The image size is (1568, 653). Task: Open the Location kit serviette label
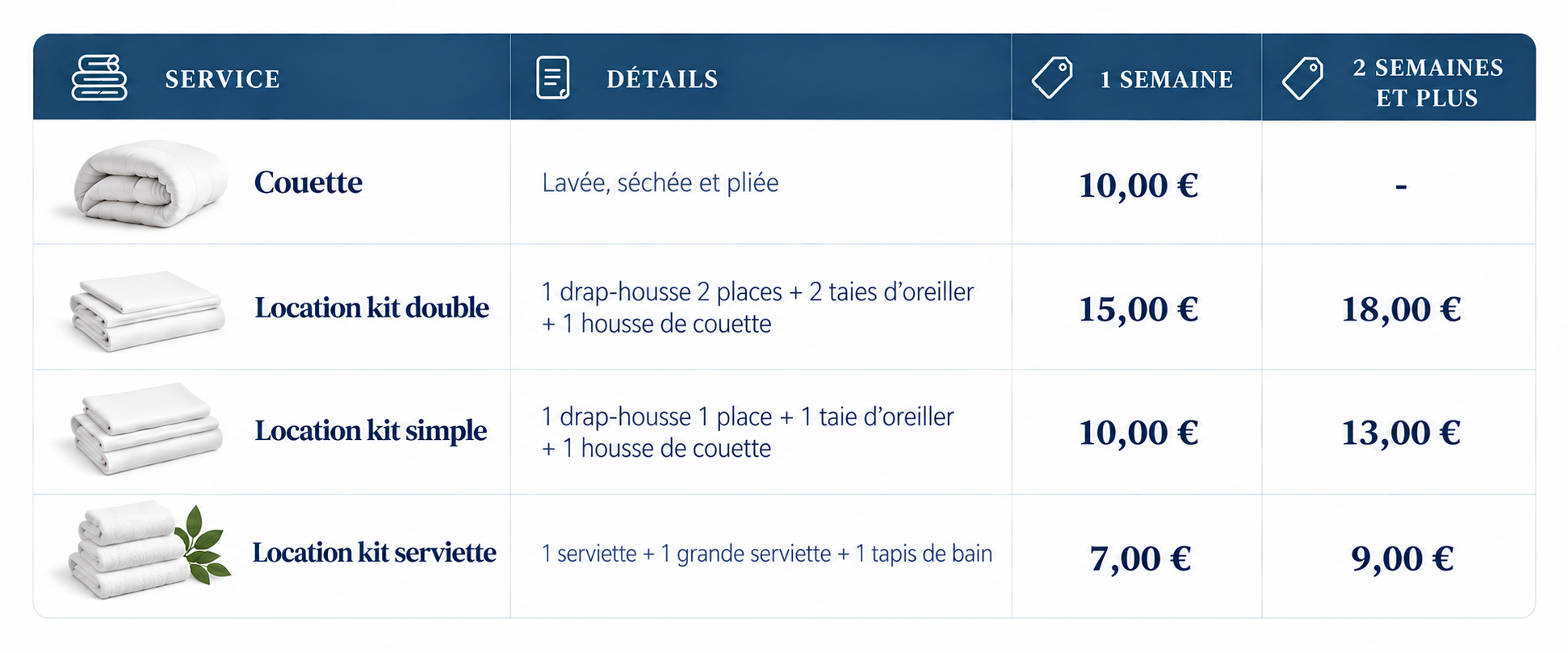tap(374, 552)
